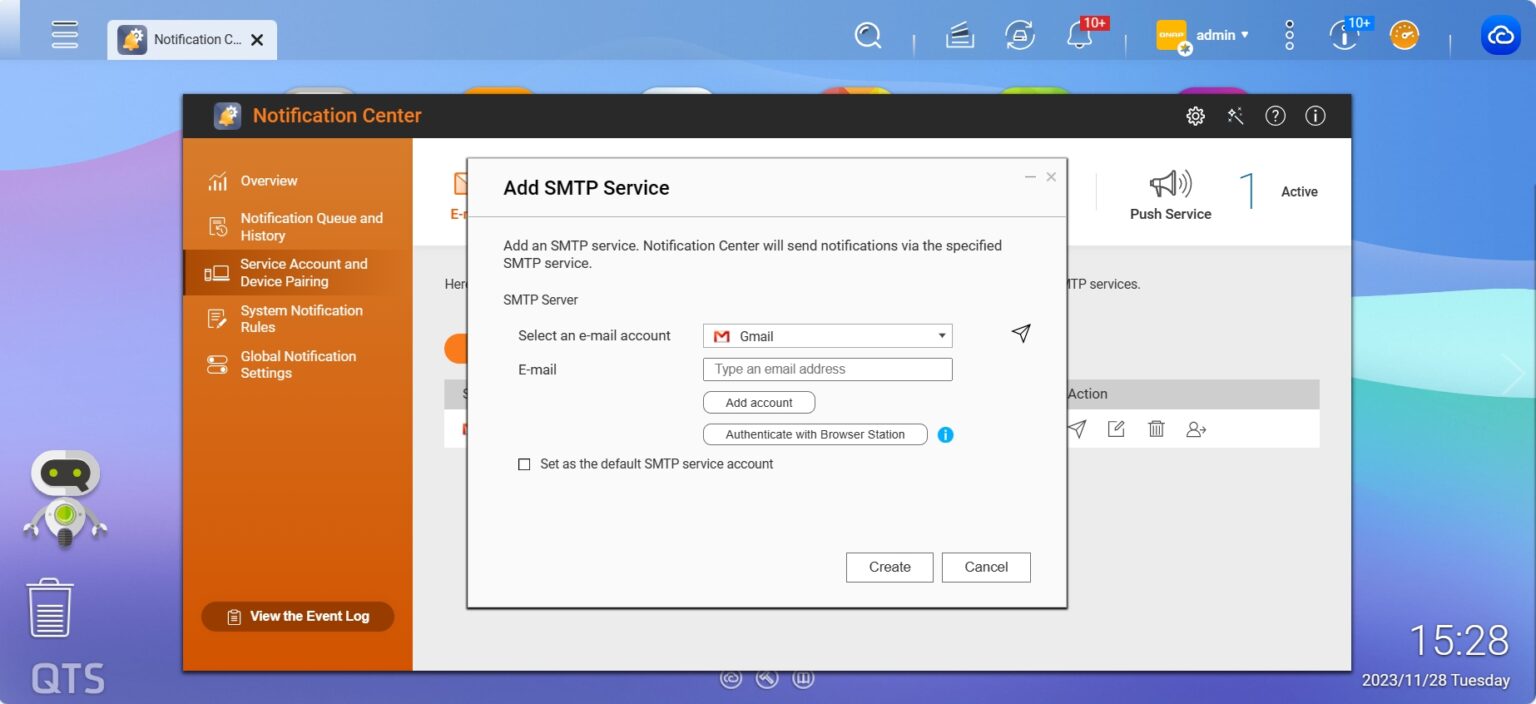Open the QTS main menu hamburger
Screen dimensions: 1536x704
click(x=65, y=33)
